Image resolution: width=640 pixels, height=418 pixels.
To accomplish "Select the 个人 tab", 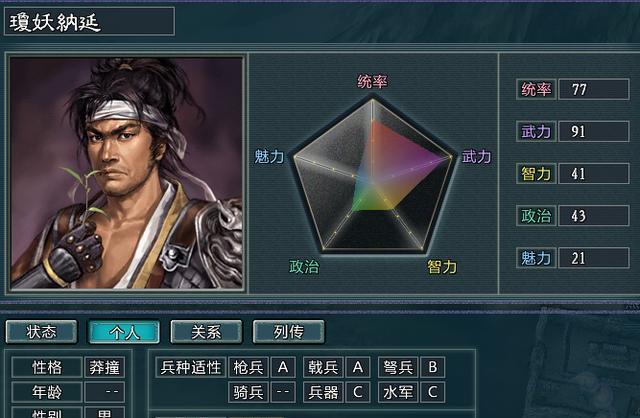I will tap(124, 332).
